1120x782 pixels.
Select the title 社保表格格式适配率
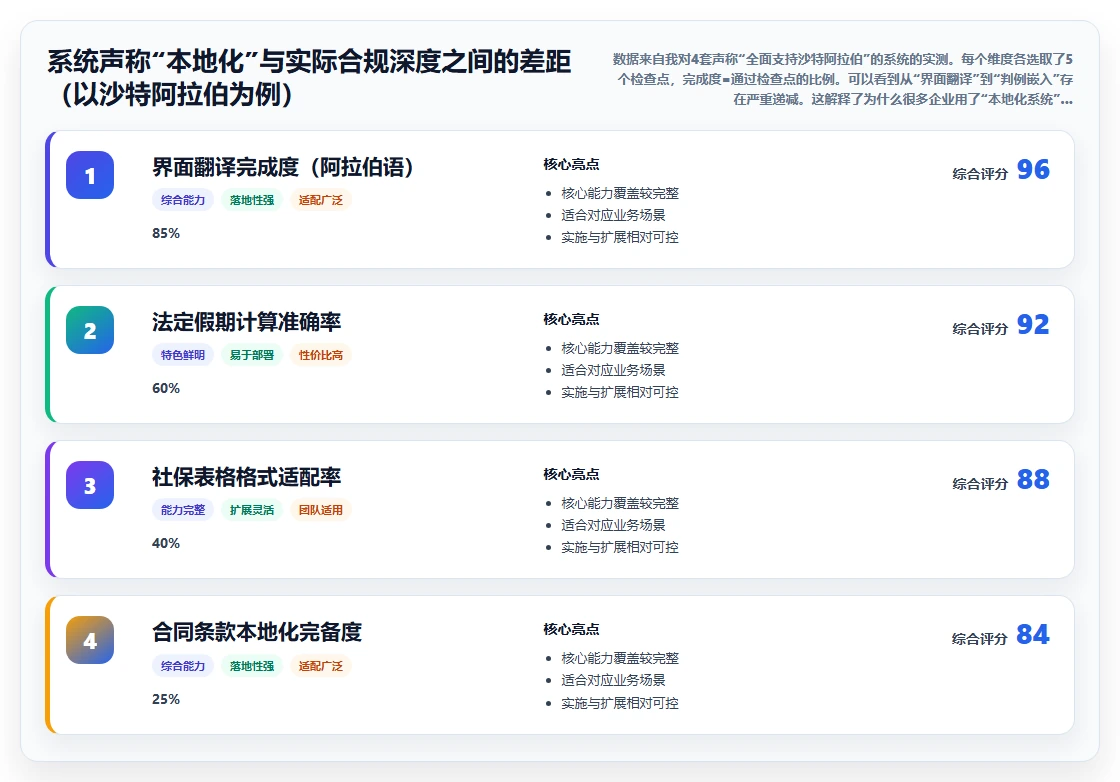(x=246, y=477)
